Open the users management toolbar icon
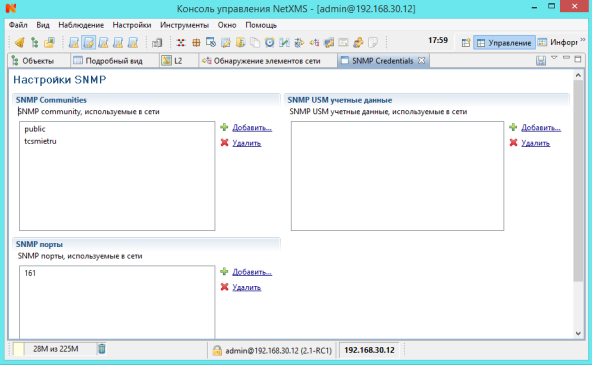 click(x=358, y=42)
